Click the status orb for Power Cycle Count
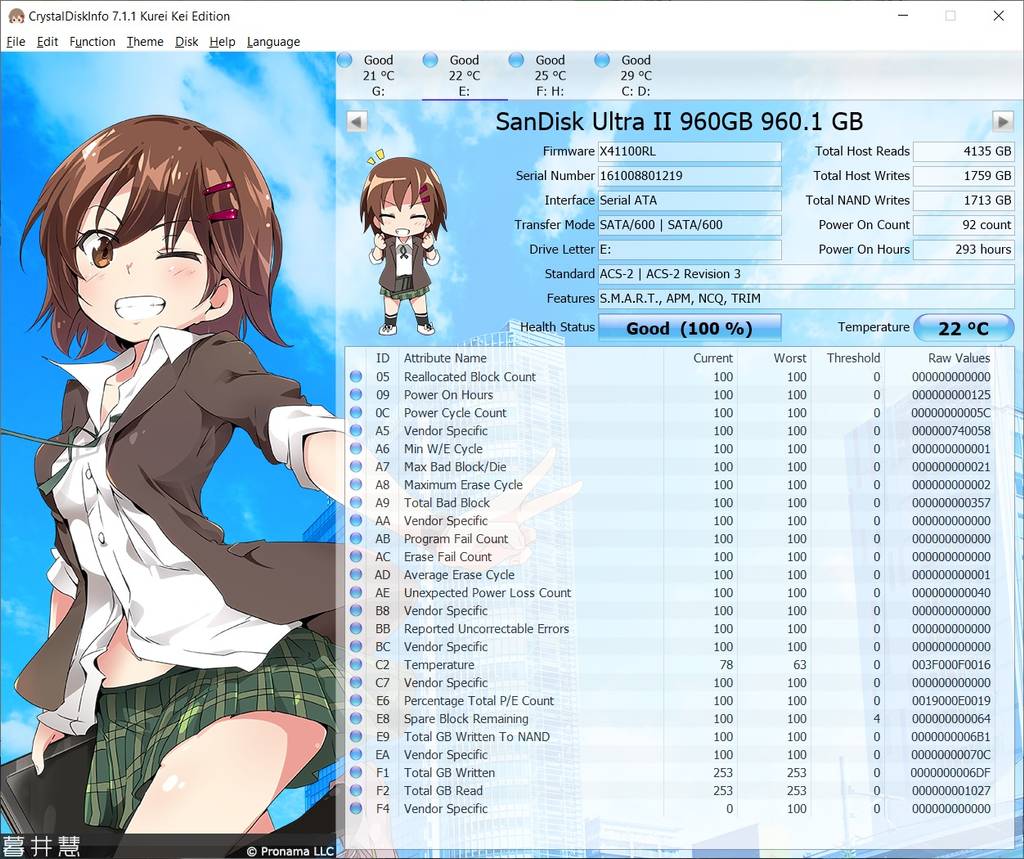 (356, 413)
